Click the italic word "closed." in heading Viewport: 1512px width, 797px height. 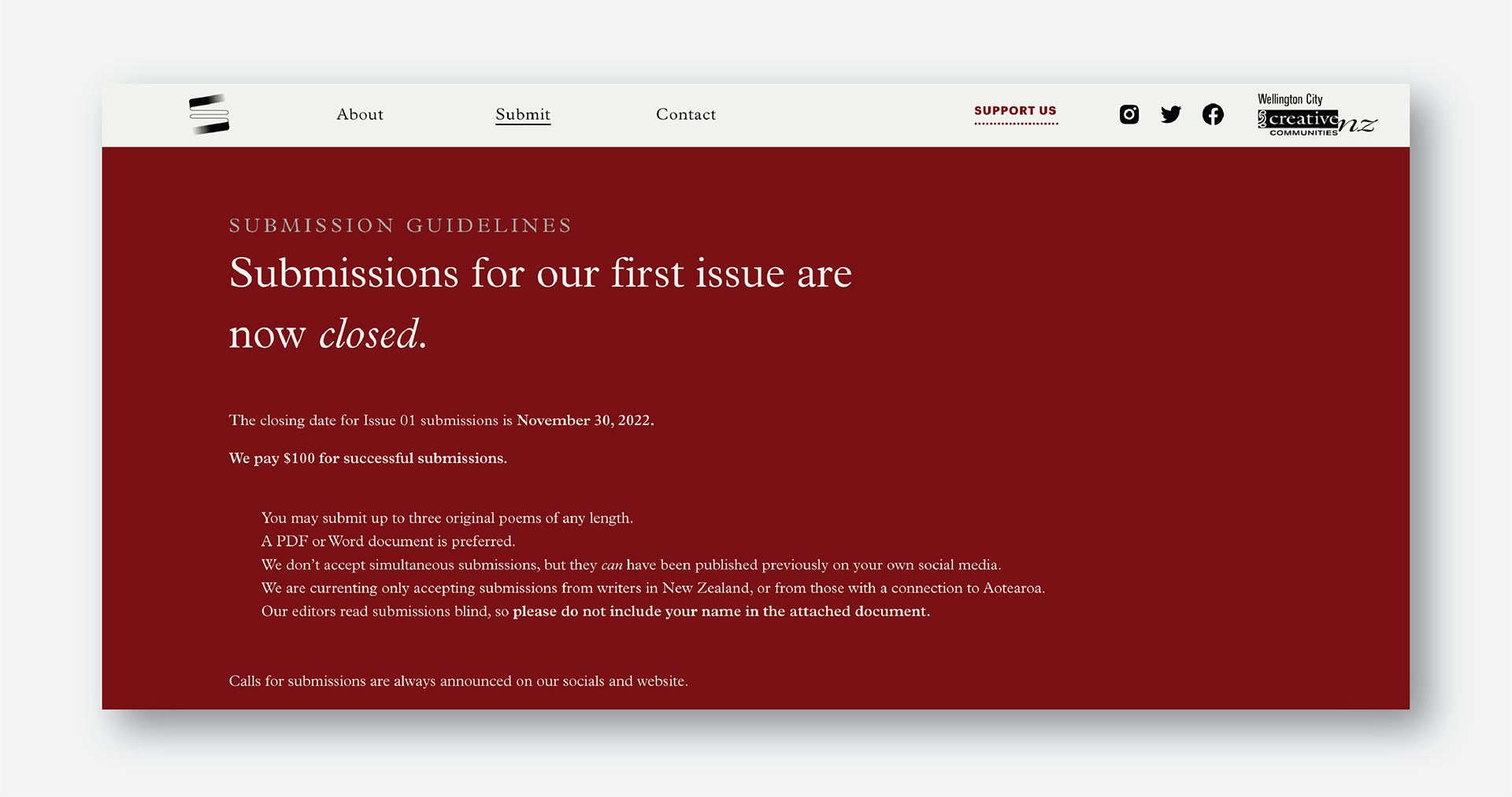372,334
